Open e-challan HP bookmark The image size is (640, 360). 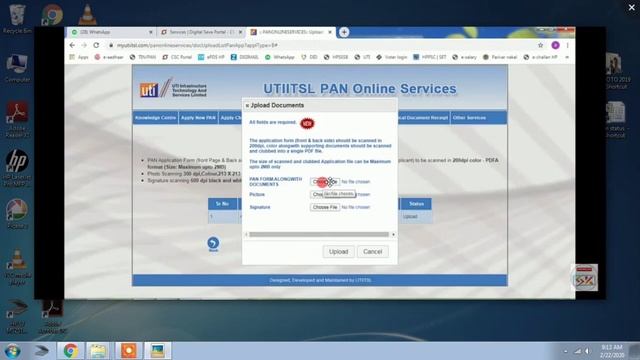click(540, 57)
